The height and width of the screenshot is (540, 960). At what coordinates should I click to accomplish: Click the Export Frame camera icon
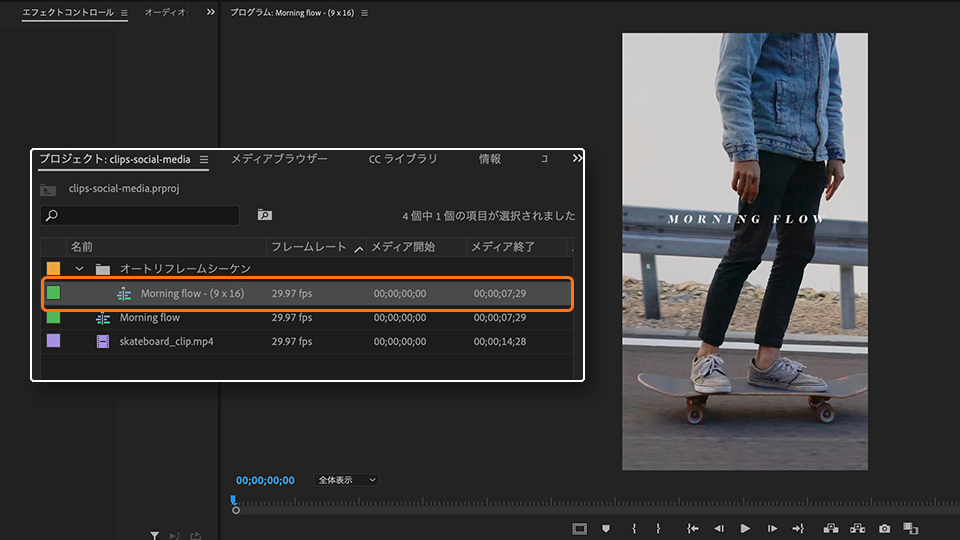[884, 528]
